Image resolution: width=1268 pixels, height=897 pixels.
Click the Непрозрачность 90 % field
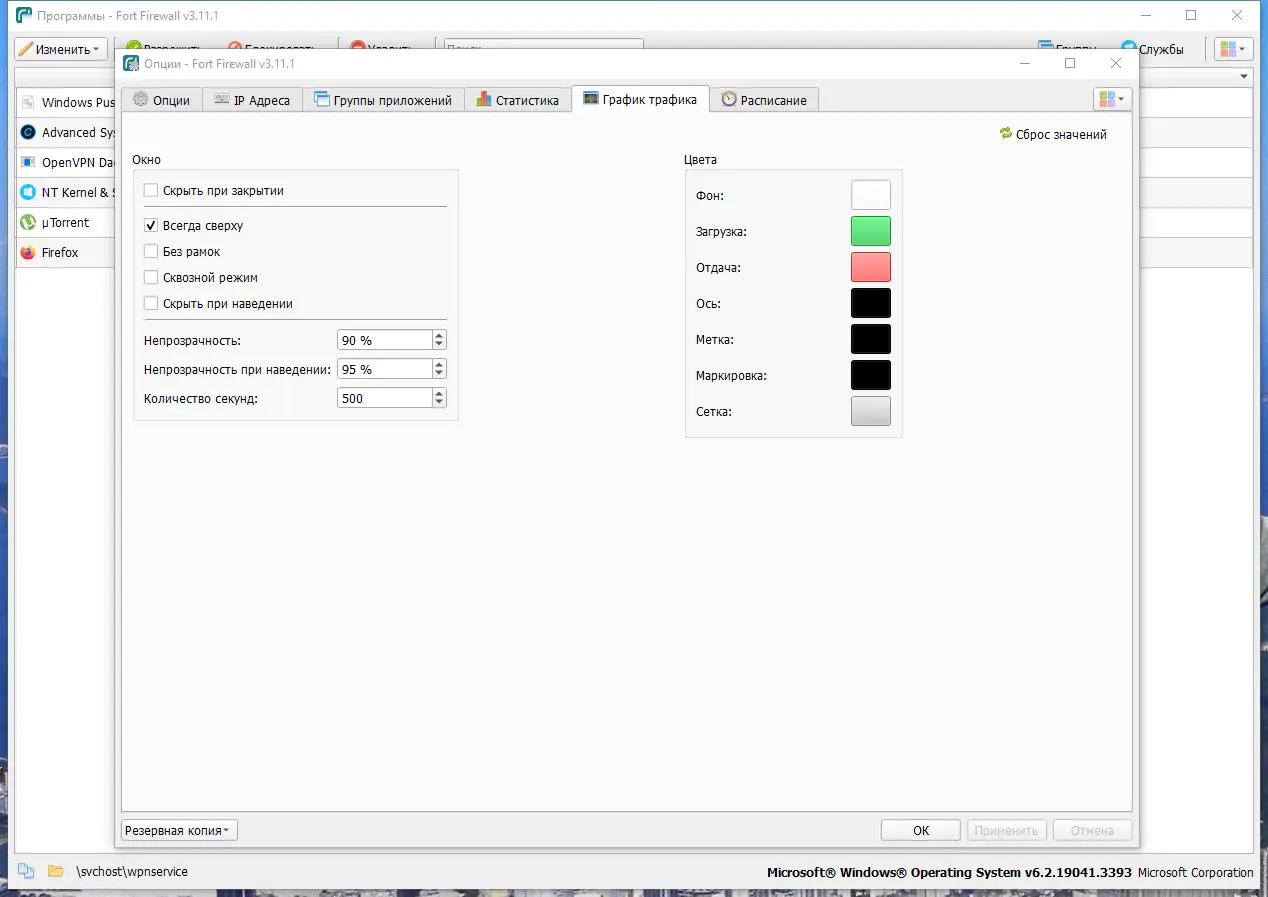point(385,340)
